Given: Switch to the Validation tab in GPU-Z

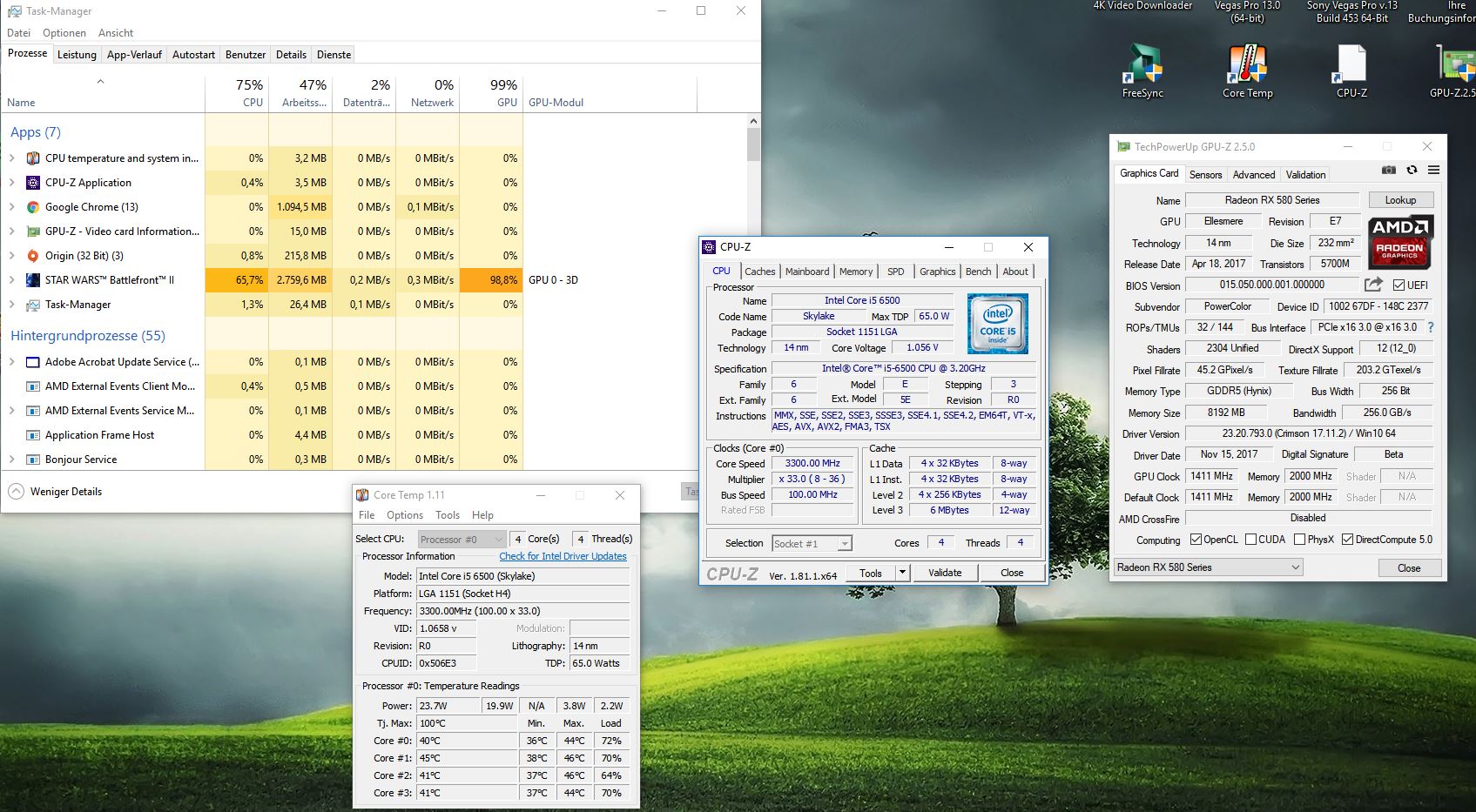Looking at the screenshot, I should [1305, 175].
